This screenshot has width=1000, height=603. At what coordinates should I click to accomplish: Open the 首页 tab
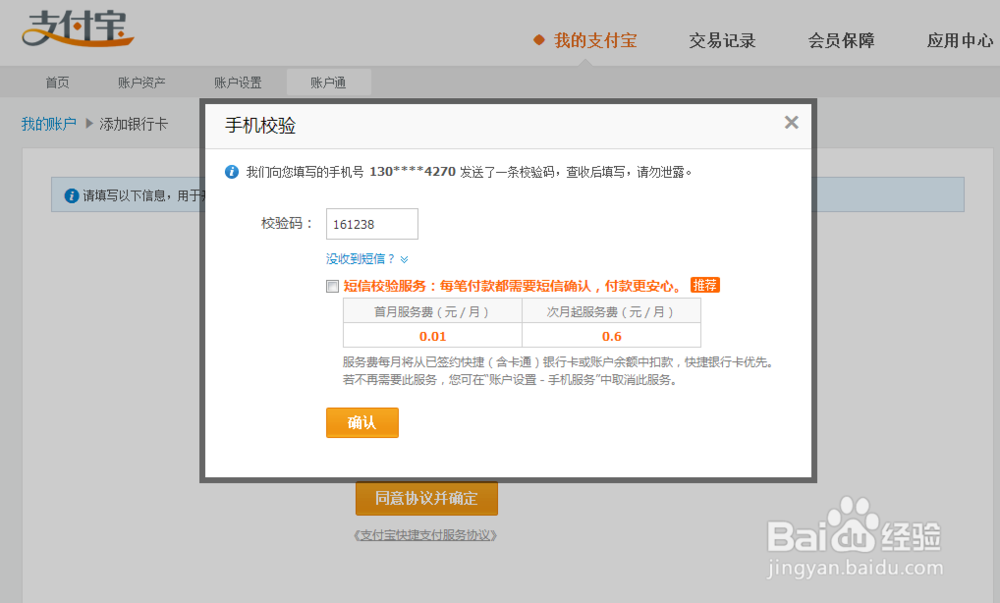pyautogui.click(x=57, y=82)
